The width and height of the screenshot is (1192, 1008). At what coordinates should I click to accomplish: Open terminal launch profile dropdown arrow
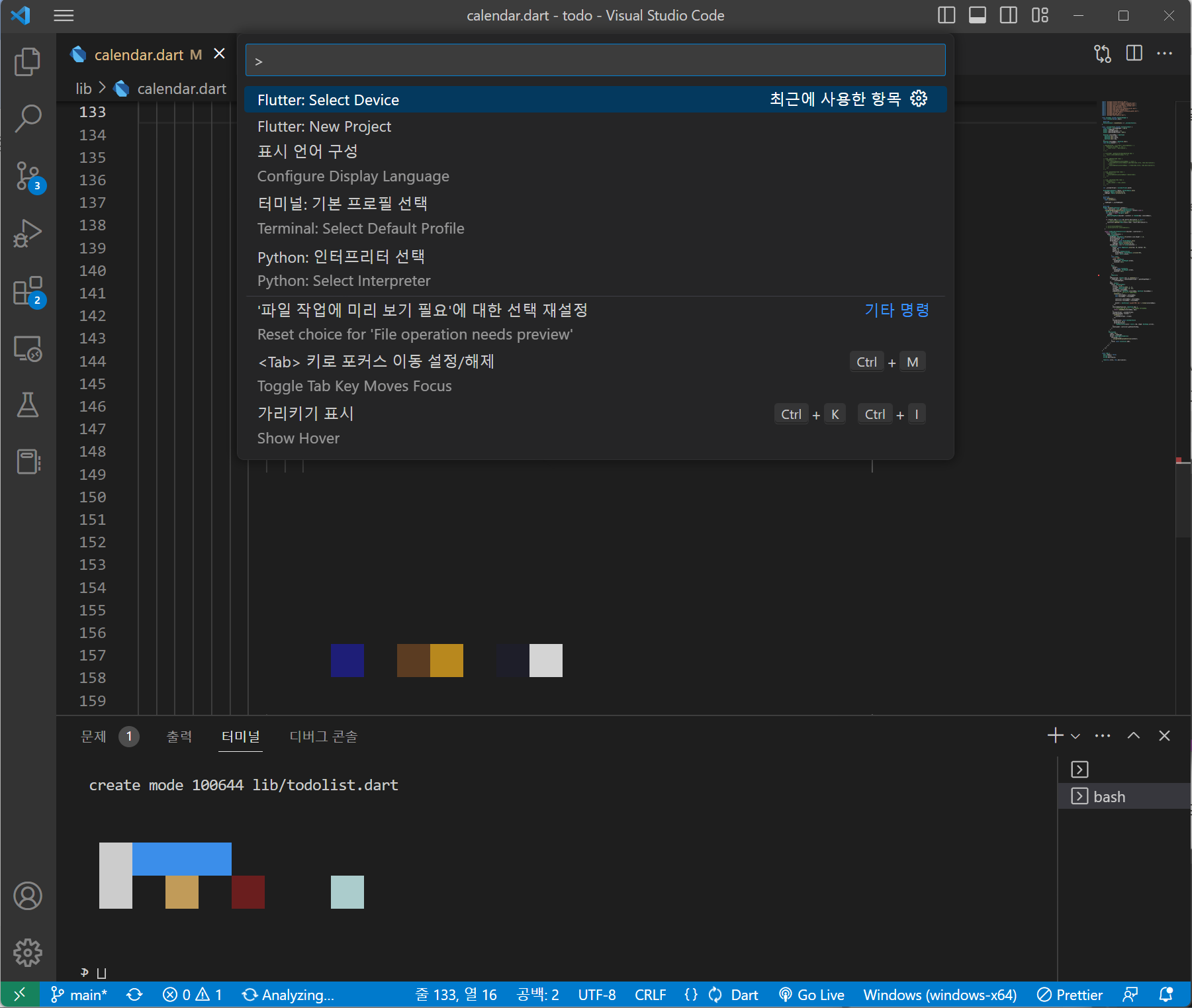tap(1076, 736)
